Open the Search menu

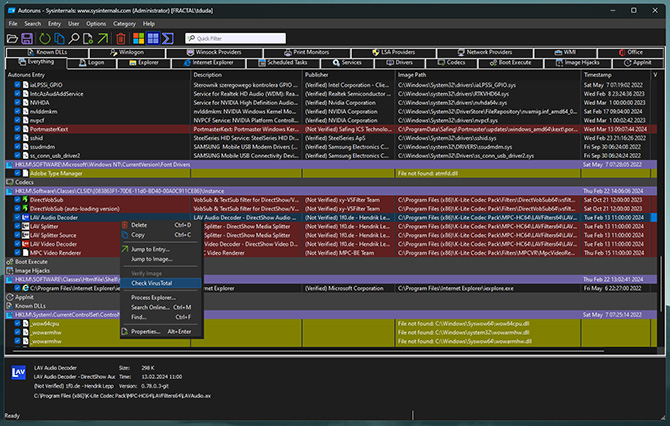pos(32,24)
